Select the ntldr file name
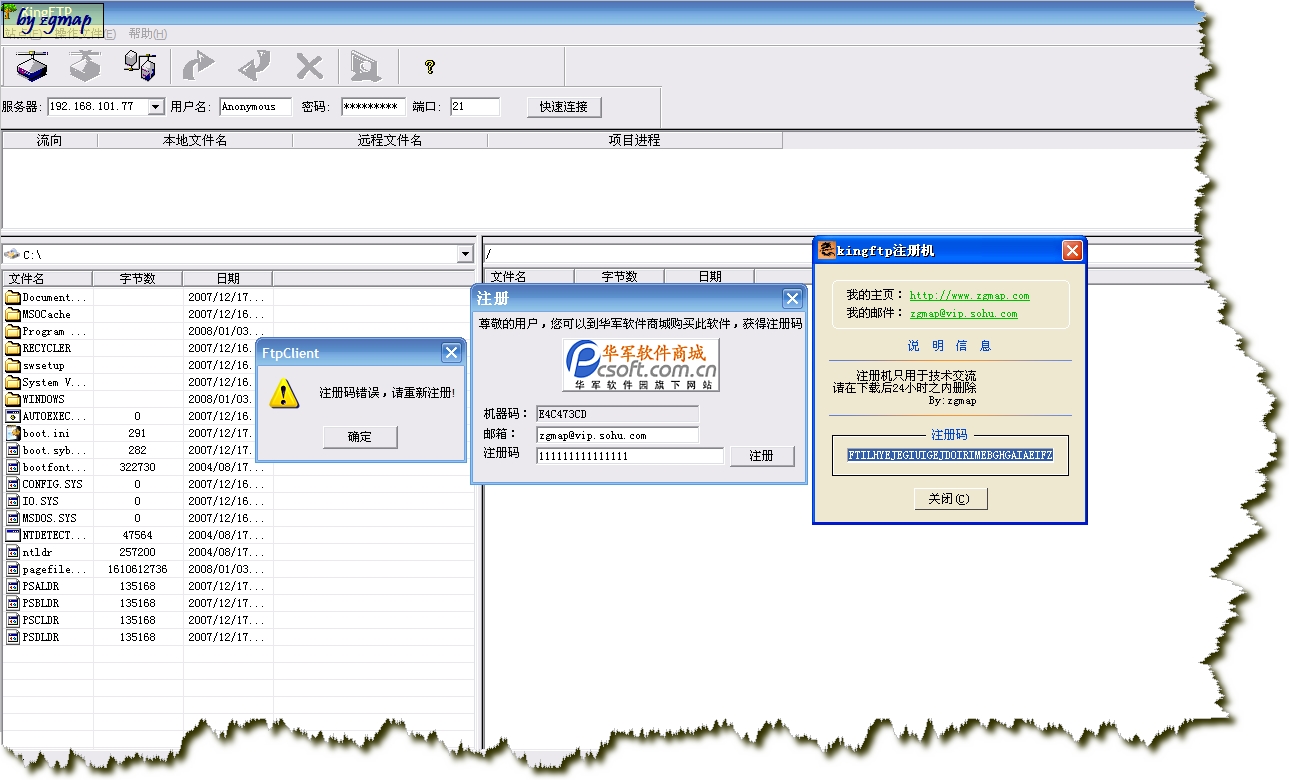The image size is (1289, 780). 38,552
